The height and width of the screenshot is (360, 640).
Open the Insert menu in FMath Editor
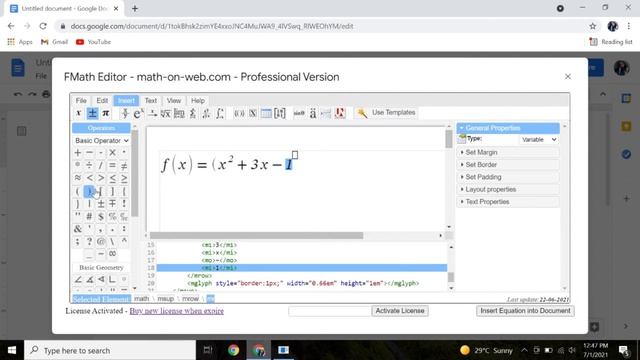click(126, 100)
